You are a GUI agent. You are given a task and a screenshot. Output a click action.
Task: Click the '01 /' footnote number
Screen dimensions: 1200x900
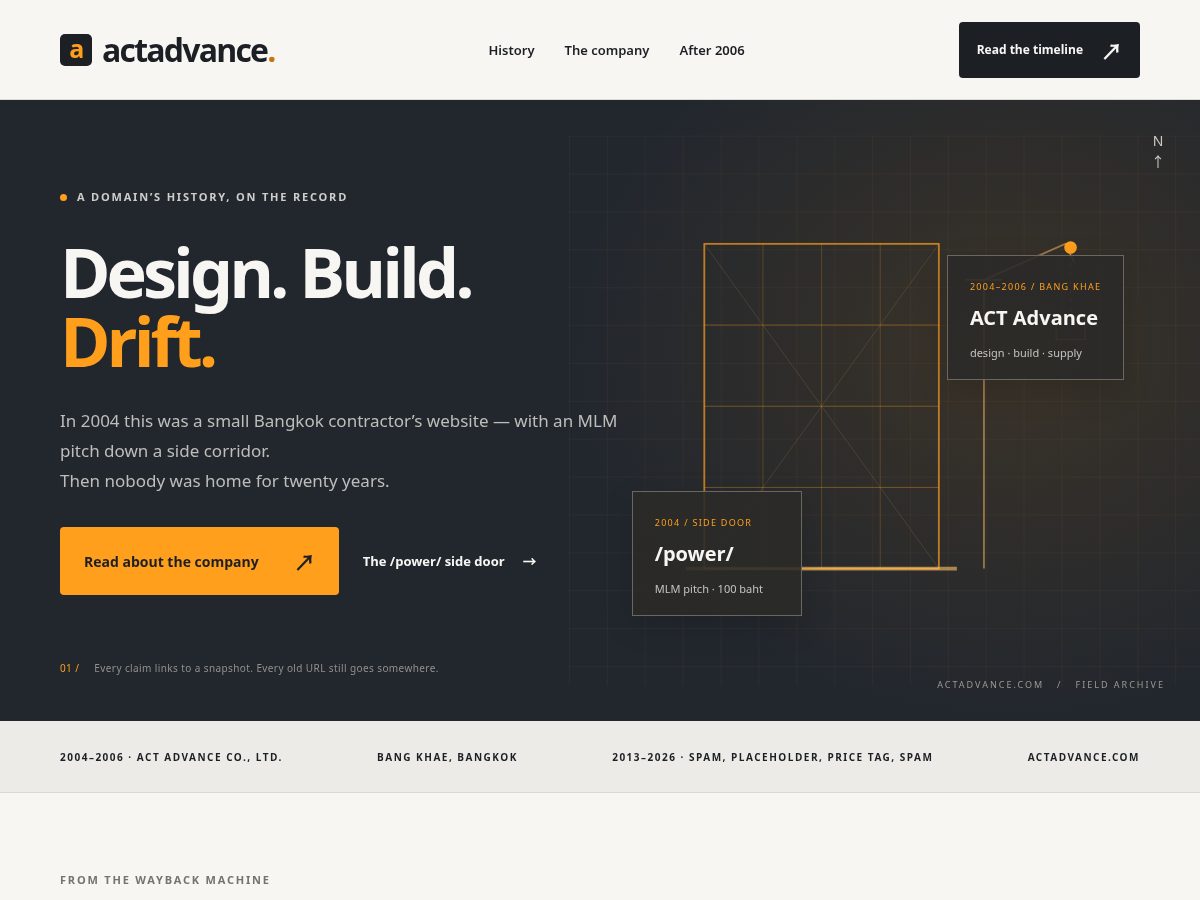(70, 668)
